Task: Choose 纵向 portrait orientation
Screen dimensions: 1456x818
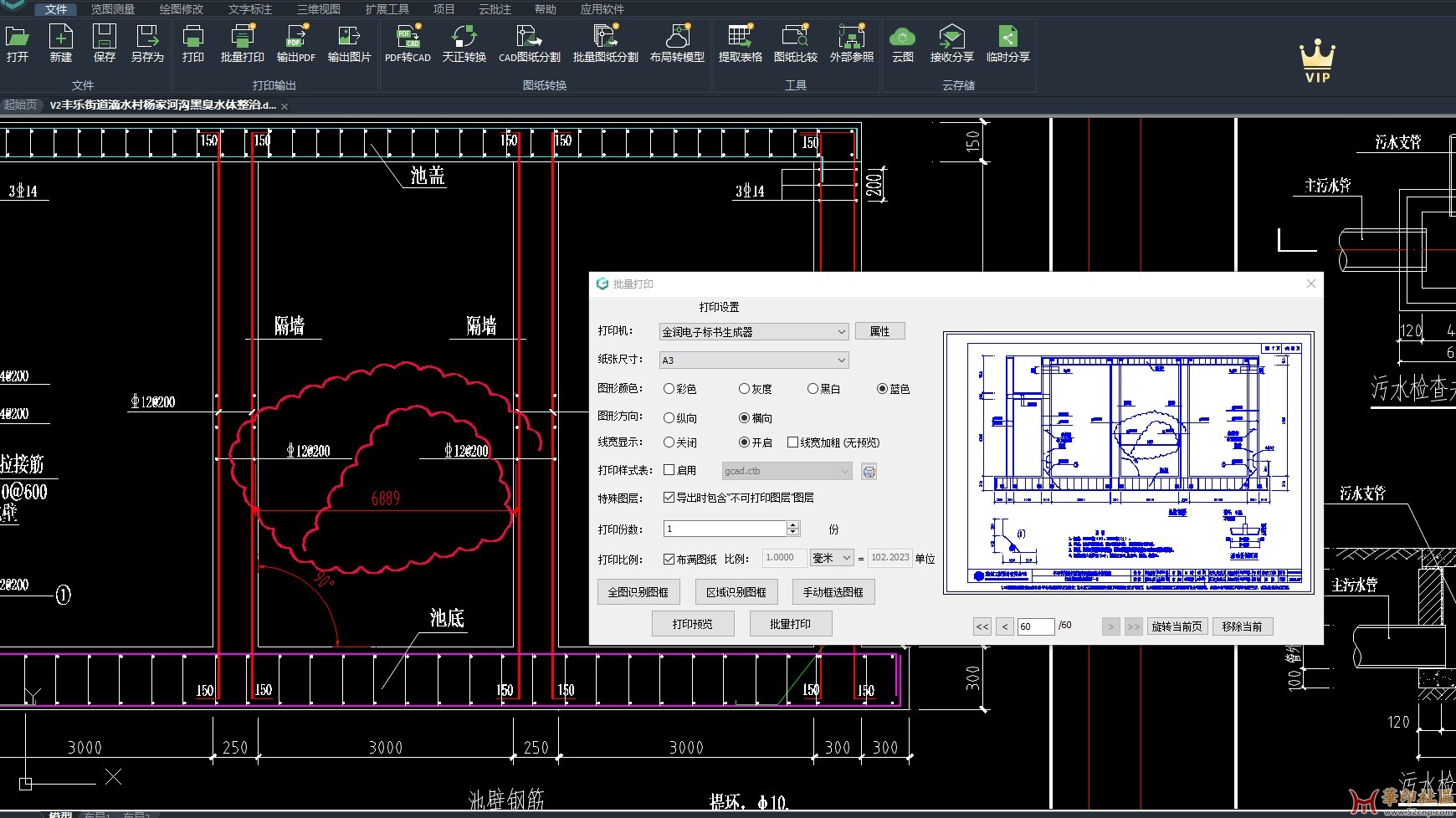Action: 679,418
